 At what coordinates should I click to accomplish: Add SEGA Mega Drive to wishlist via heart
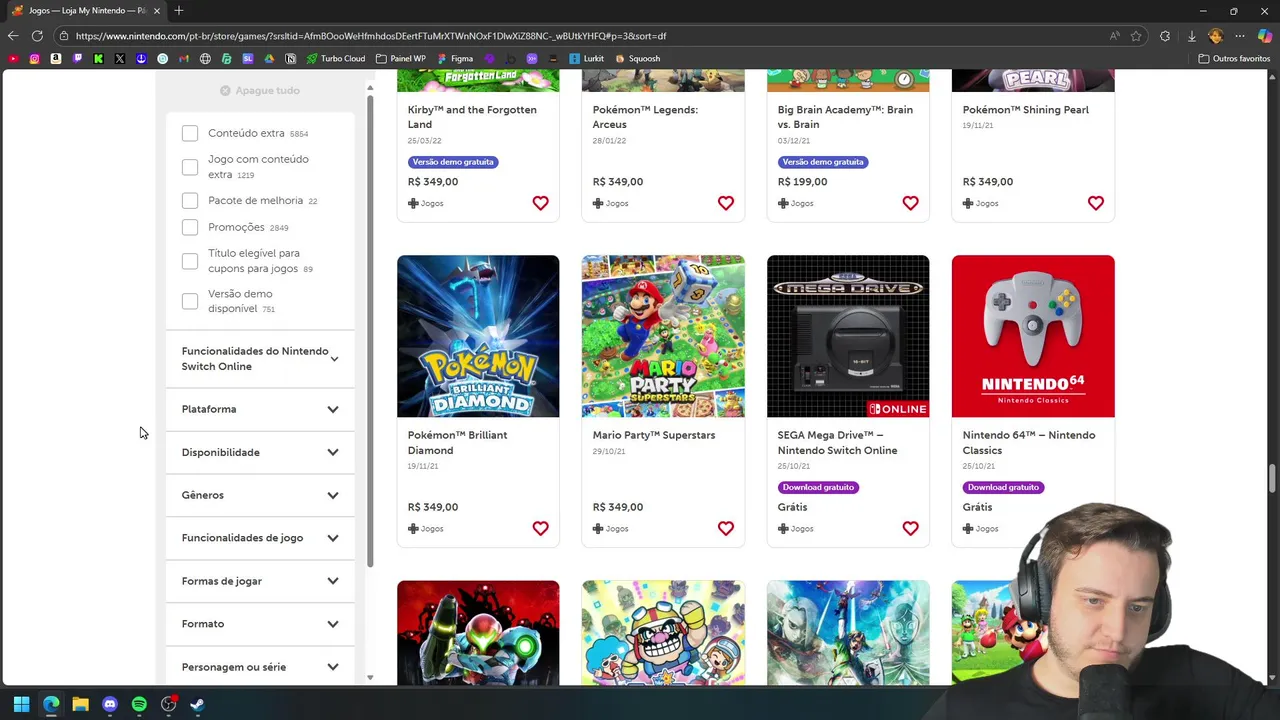(x=910, y=528)
